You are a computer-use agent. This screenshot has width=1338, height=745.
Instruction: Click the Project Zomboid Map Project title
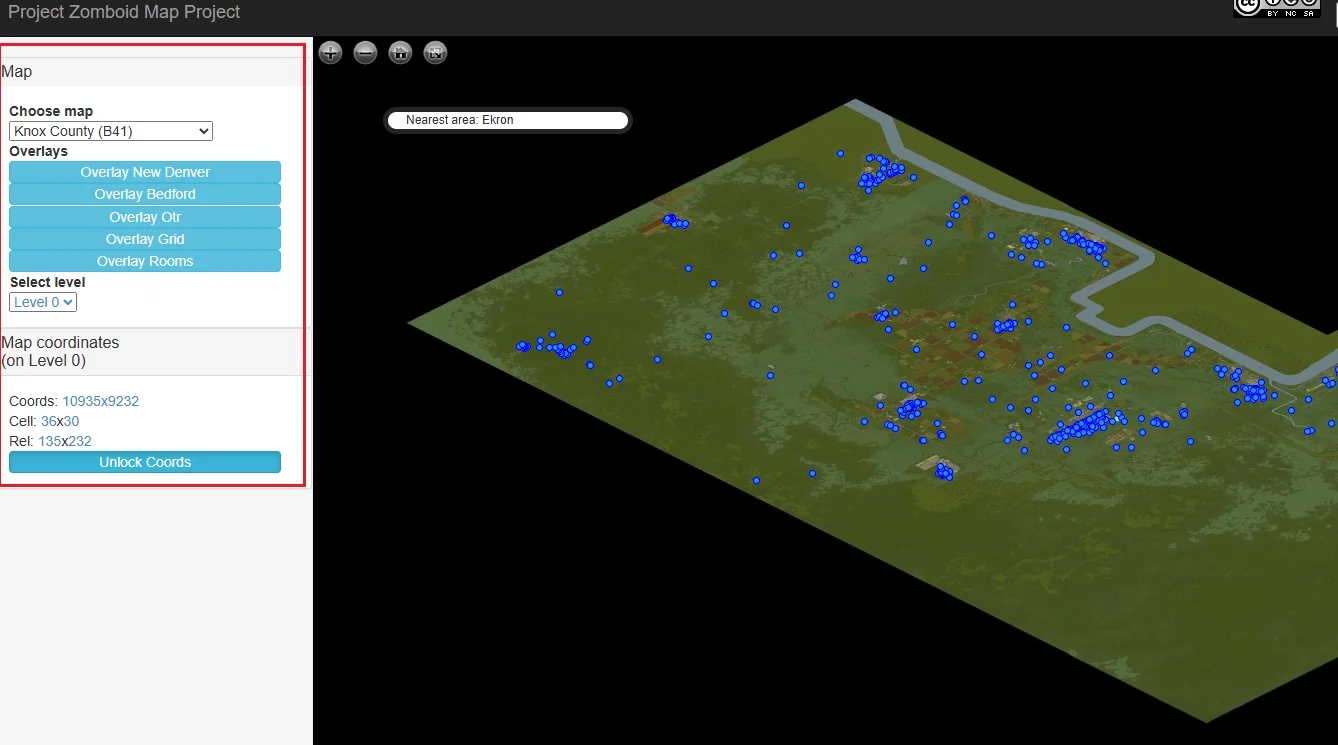(x=124, y=12)
